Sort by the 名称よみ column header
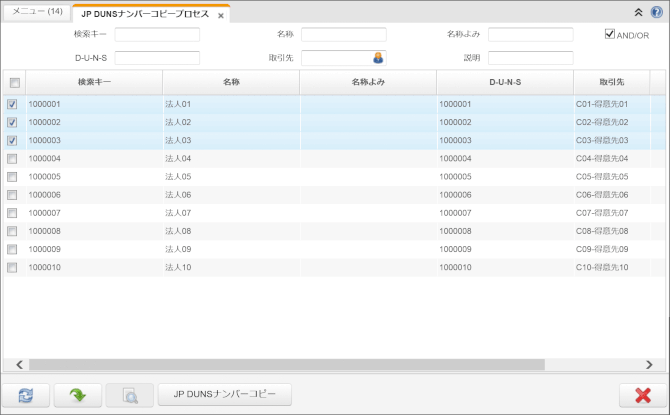The width and height of the screenshot is (670, 415). coord(368,82)
